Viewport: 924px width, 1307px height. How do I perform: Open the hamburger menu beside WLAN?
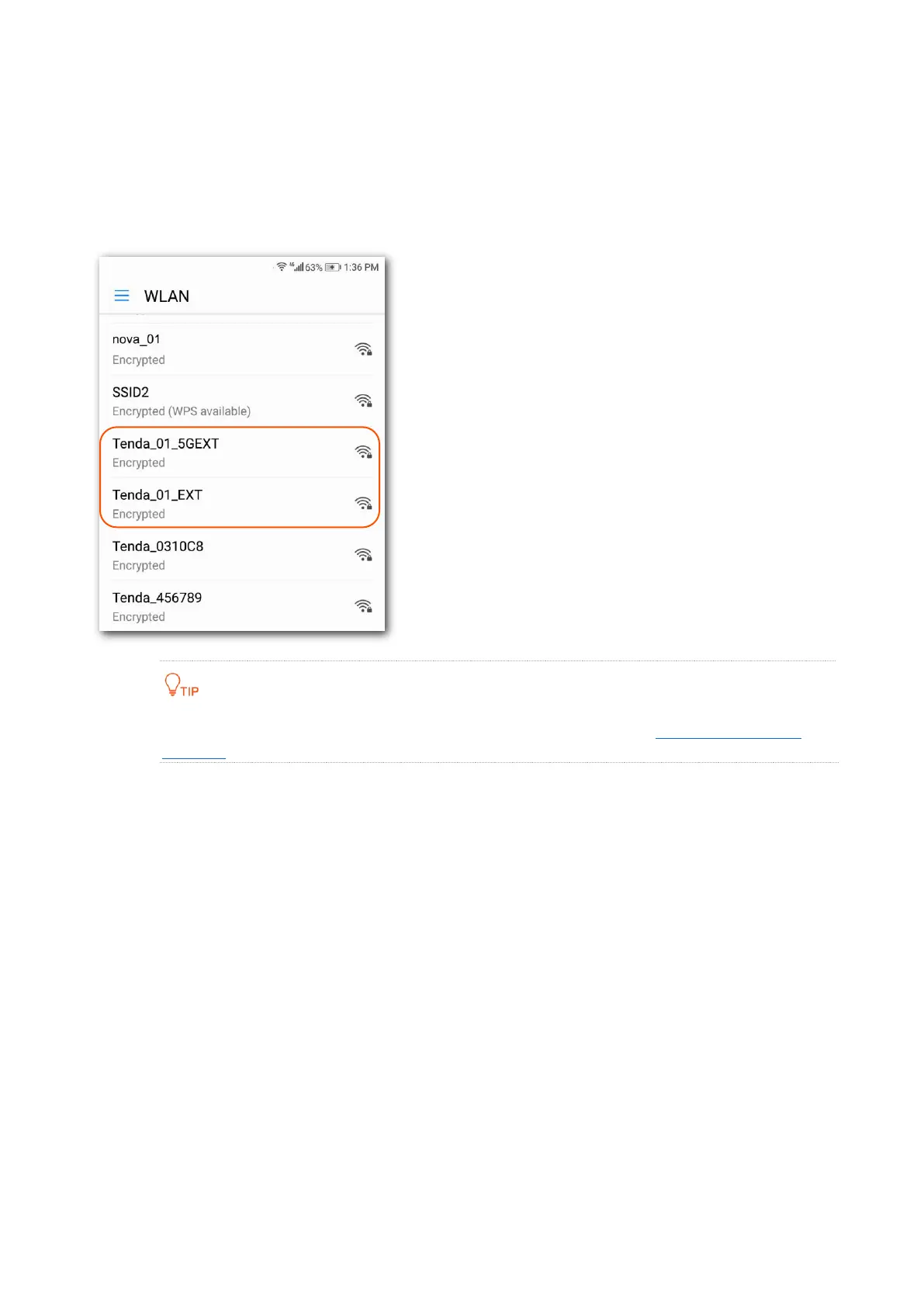[122, 296]
